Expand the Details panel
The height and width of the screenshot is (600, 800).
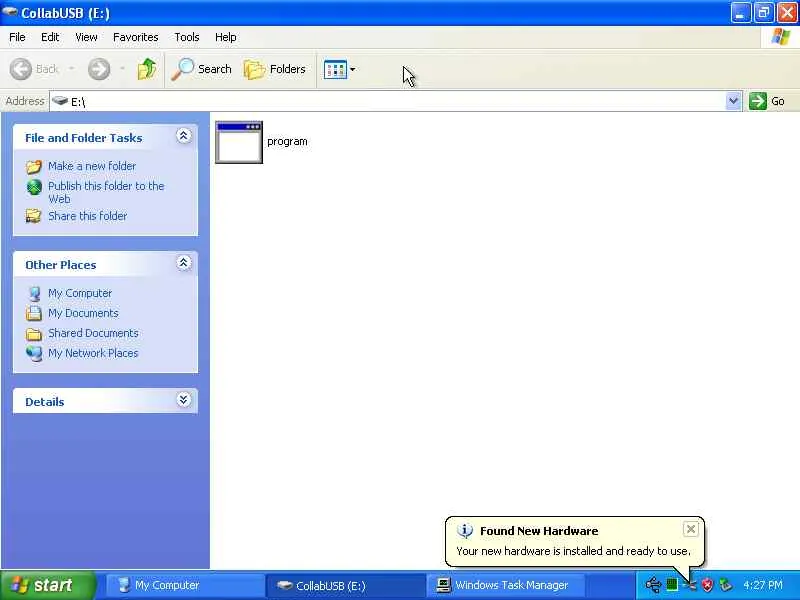click(x=184, y=399)
